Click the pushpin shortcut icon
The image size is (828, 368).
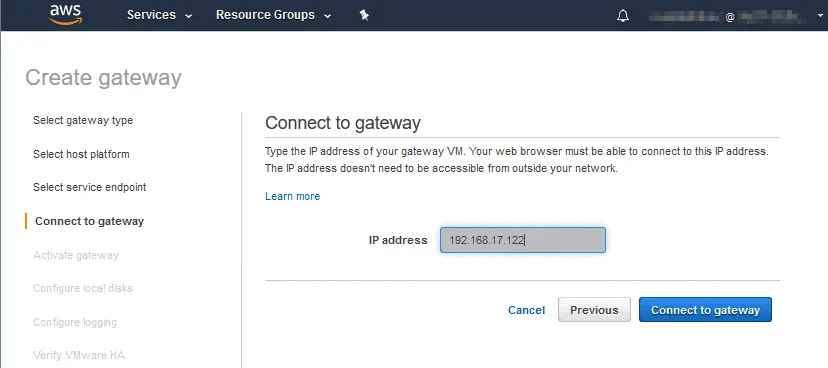(364, 15)
